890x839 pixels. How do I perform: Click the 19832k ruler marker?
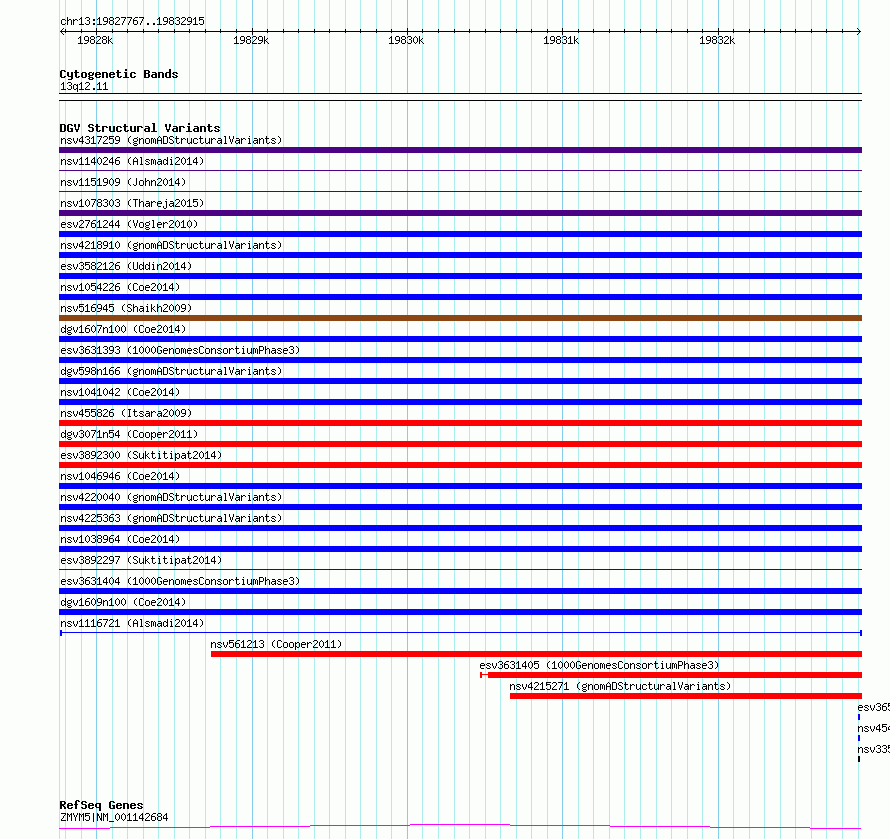[717, 40]
